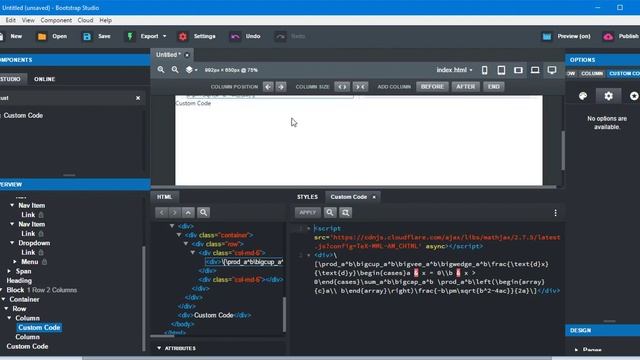640x360 pixels.
Task: Increase the column size
Action: click(342, 87)
